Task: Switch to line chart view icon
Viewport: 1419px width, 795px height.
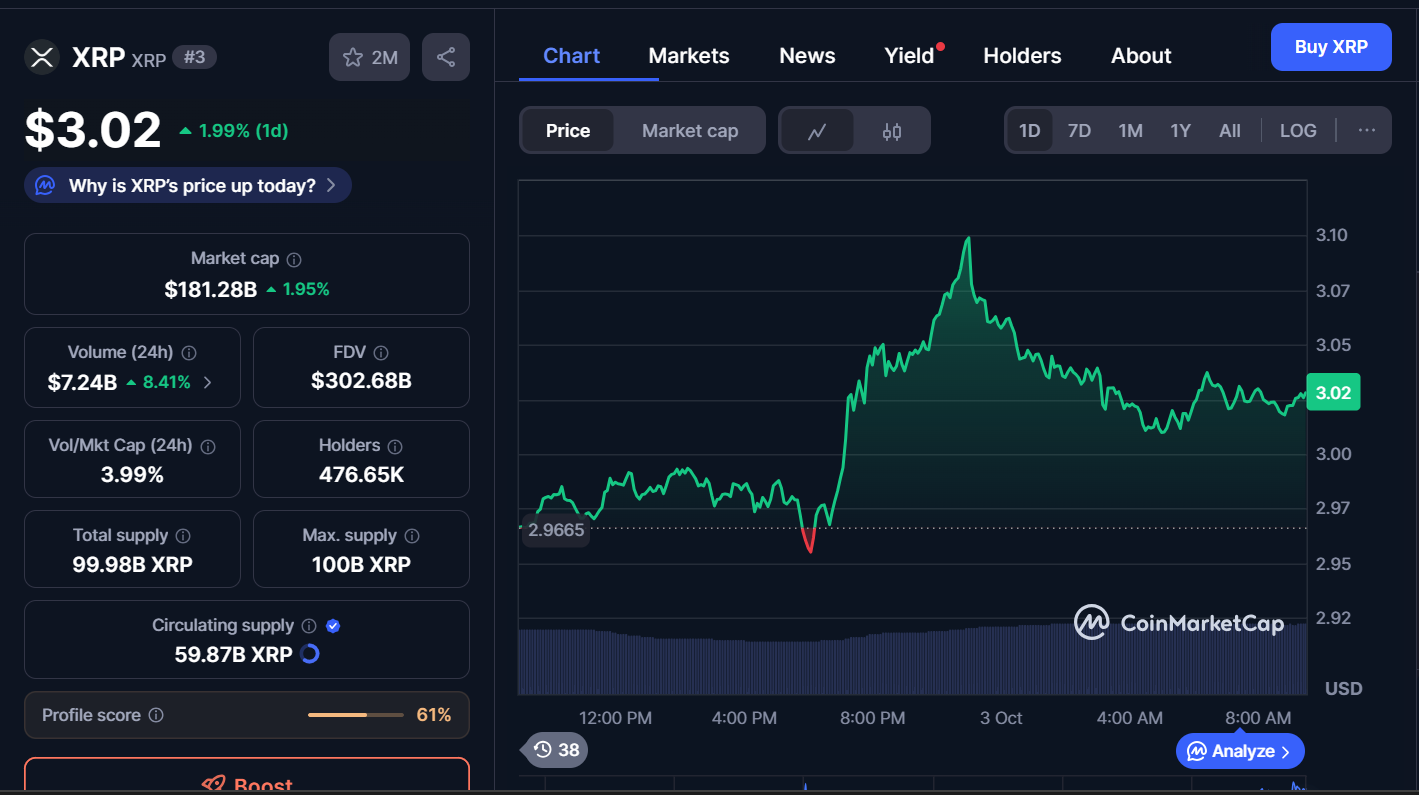Action: [x=817, y=131]
